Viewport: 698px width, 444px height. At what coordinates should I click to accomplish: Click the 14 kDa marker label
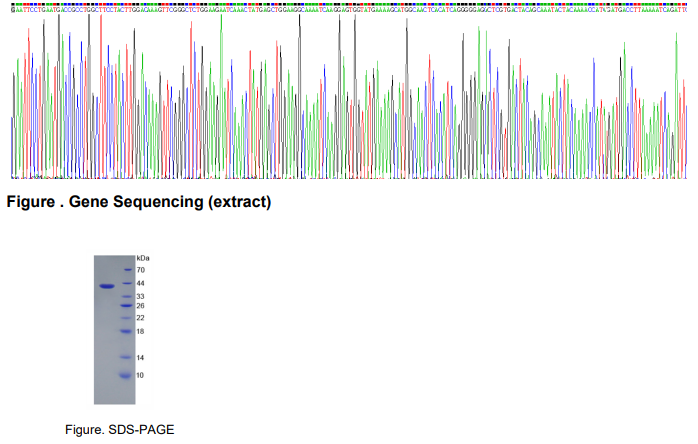[141, 357]
